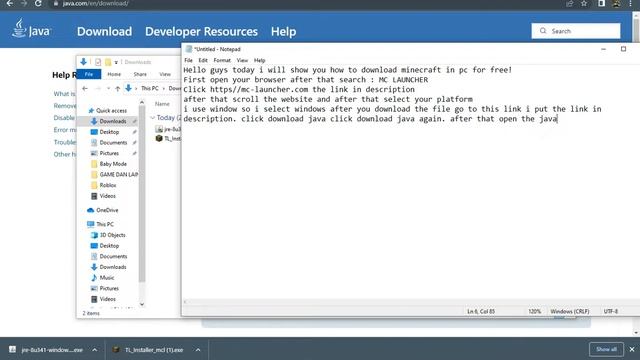This screenshot has width=640, height=360.
Task: Select 3D Objects under This PC
Action: tap(112, 235)
